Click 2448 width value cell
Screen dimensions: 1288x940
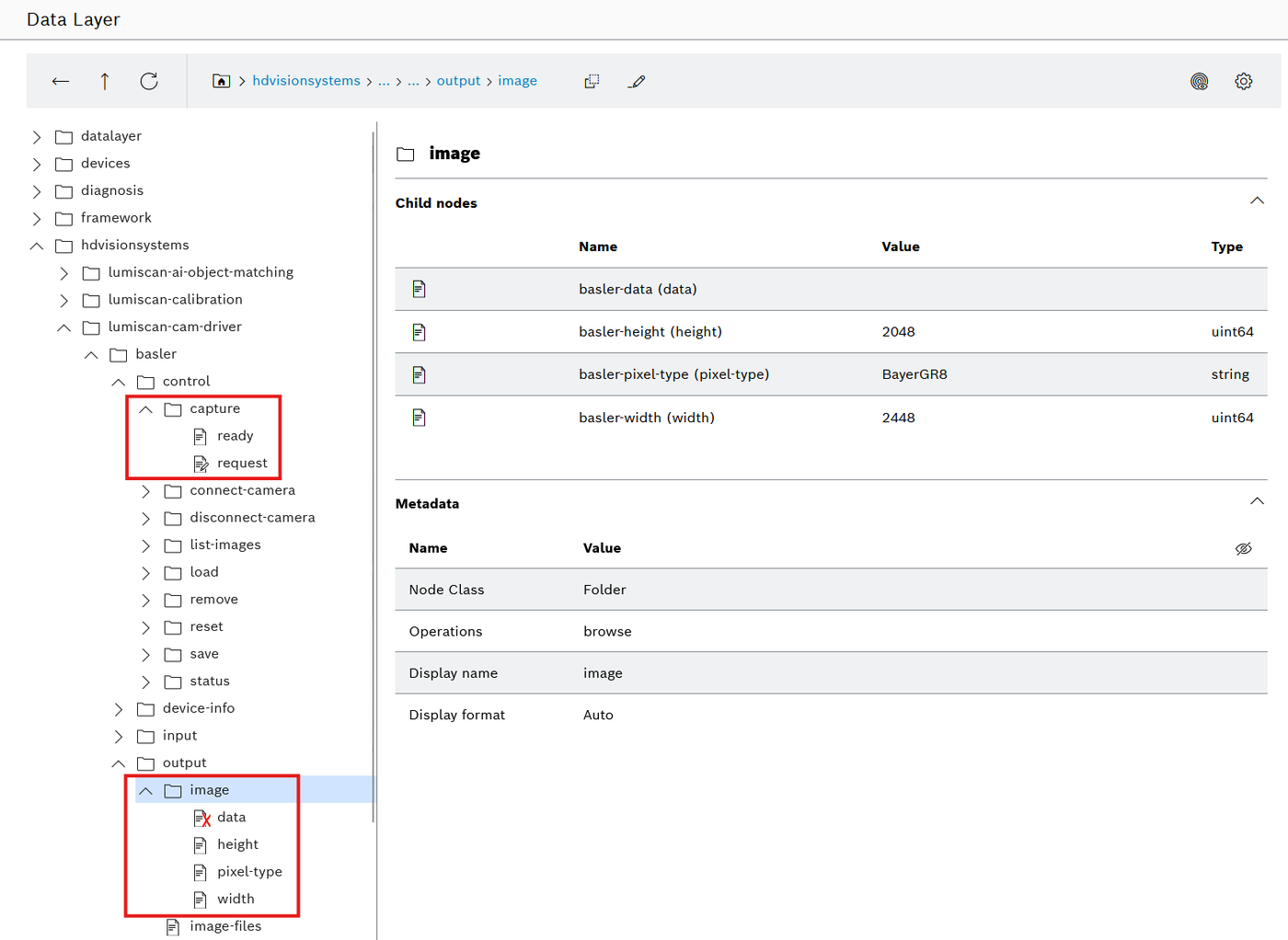tap(898, 418)
